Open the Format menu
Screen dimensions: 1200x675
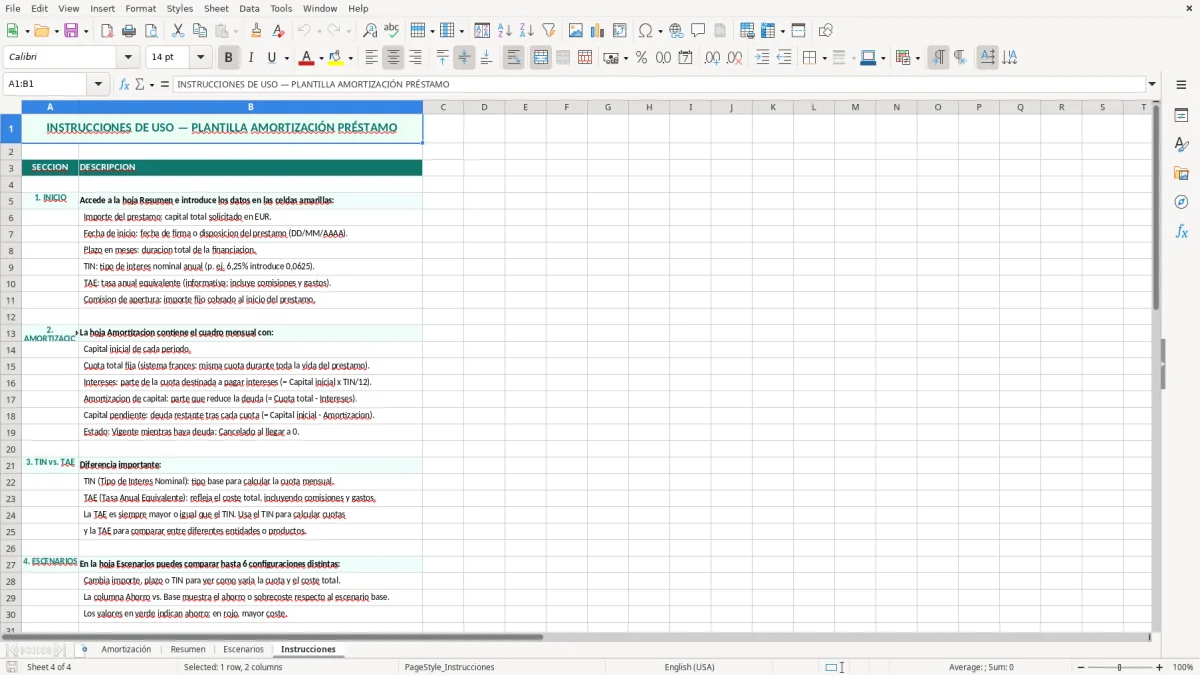click(140, 8)
